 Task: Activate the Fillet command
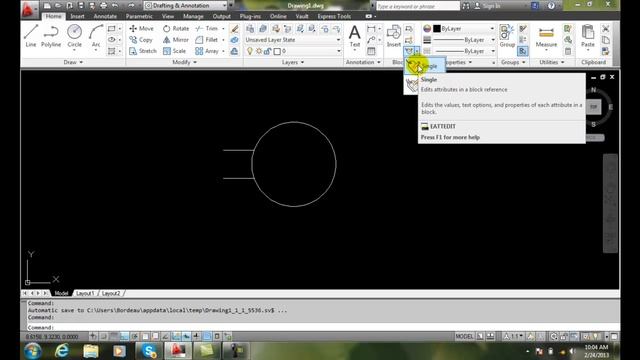click(x=207, y=40)
